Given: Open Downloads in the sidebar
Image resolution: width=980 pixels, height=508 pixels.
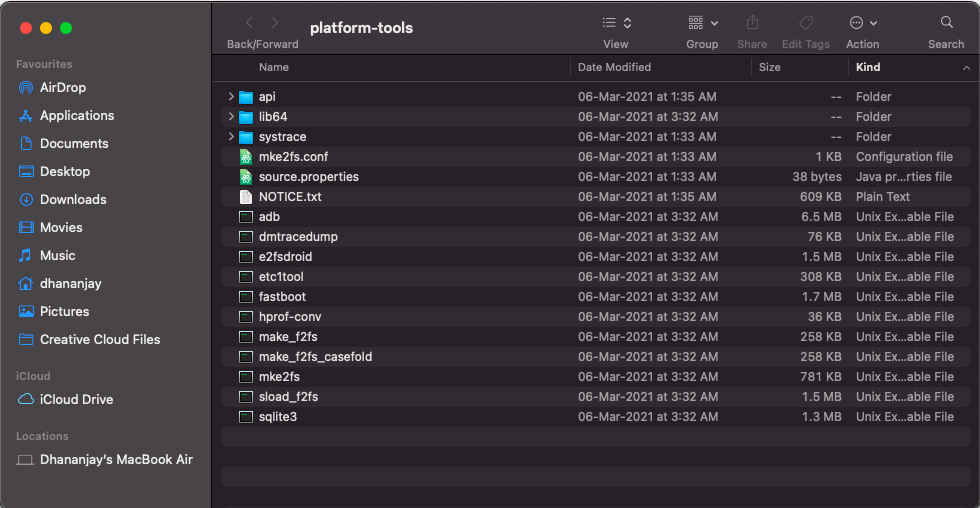Looking at the screenshot, I should (x=62, y=199).
